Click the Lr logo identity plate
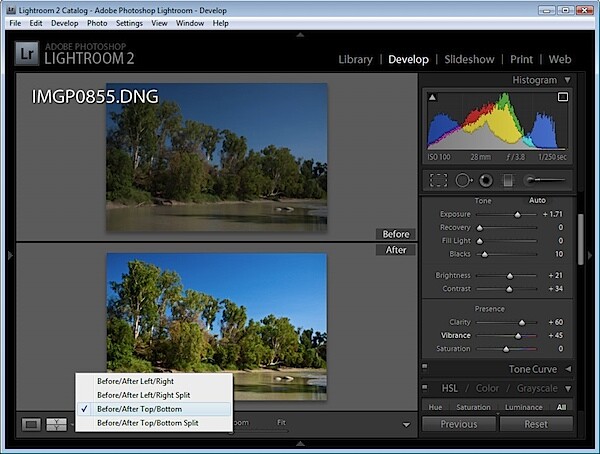 pyautogui.click(x=27, y=54)
